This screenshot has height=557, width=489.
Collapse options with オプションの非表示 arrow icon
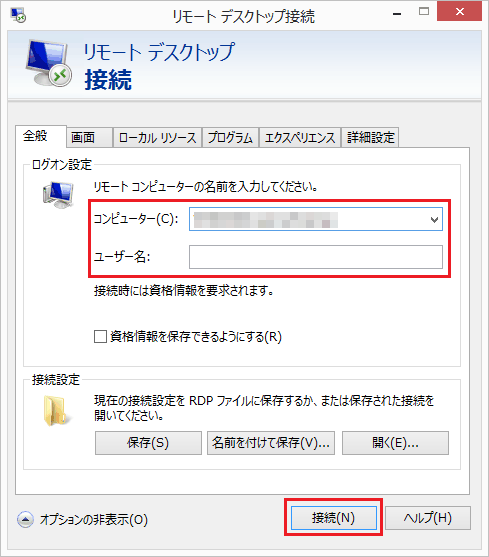25,520
